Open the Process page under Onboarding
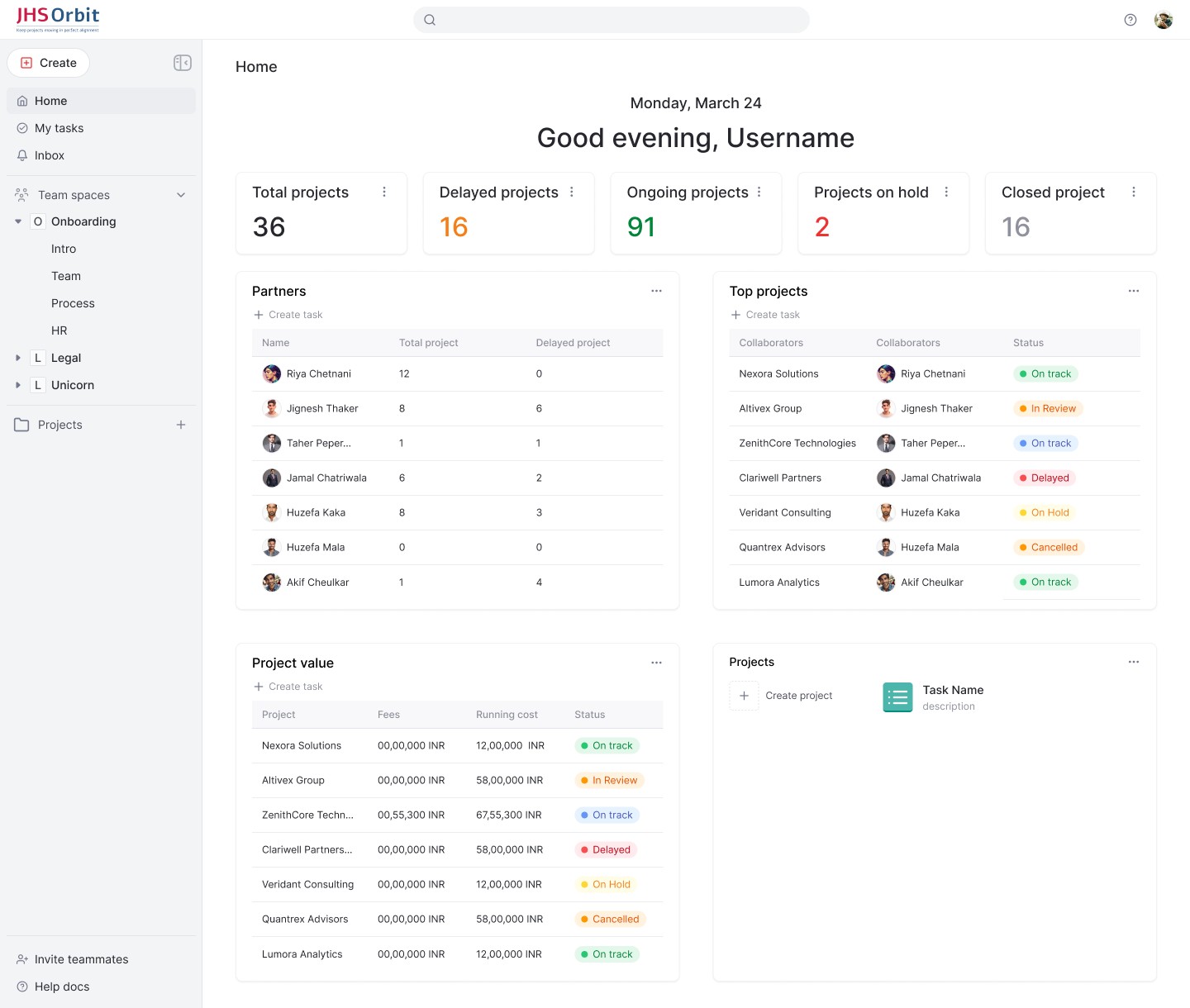The width and height of the screenshot is (1190, 1008). click(73, 303)
